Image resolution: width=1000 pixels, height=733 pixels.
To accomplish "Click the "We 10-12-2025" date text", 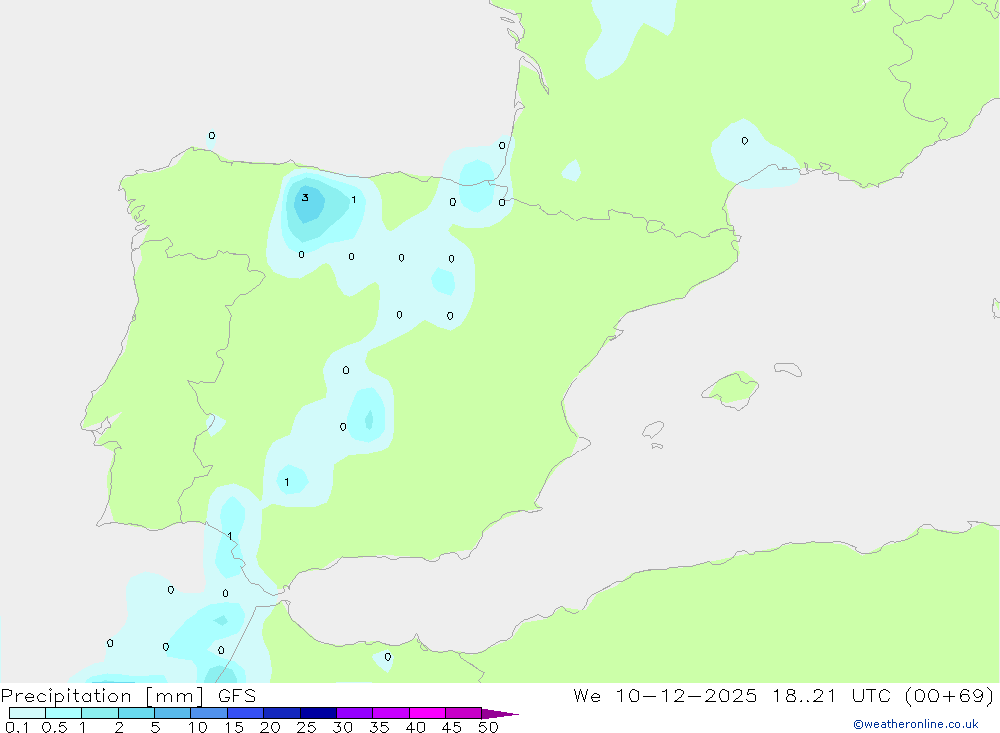I will coord(665,696).
